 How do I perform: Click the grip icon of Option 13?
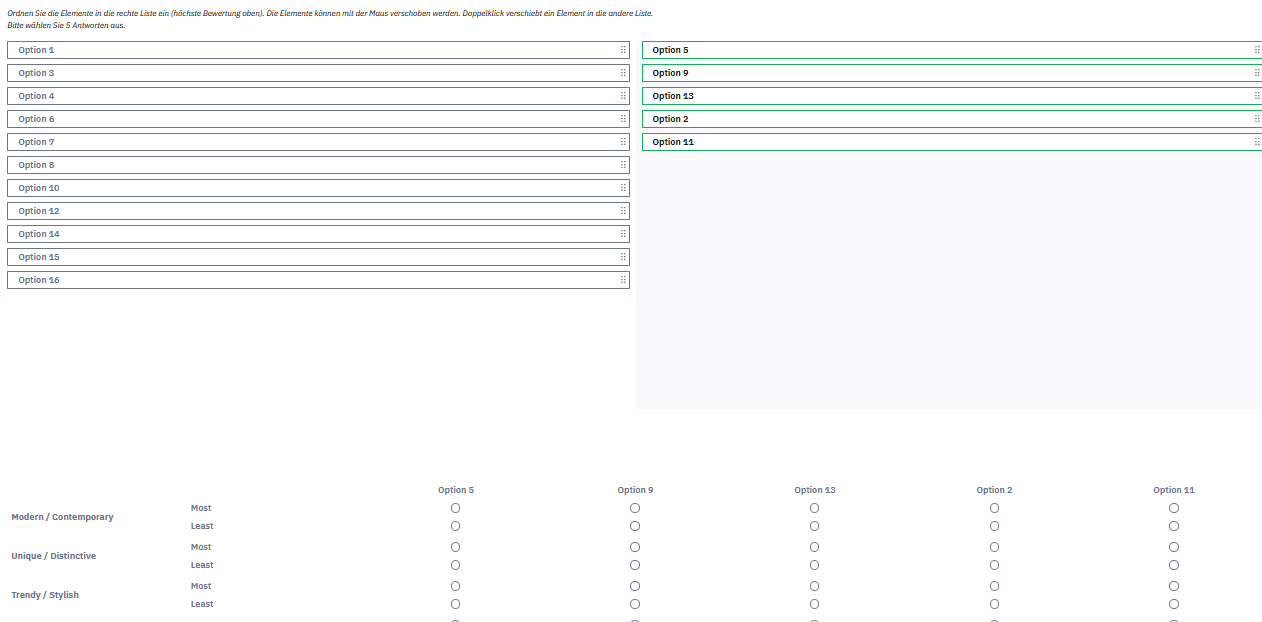pyautogui.click(x=1257, y=96)
